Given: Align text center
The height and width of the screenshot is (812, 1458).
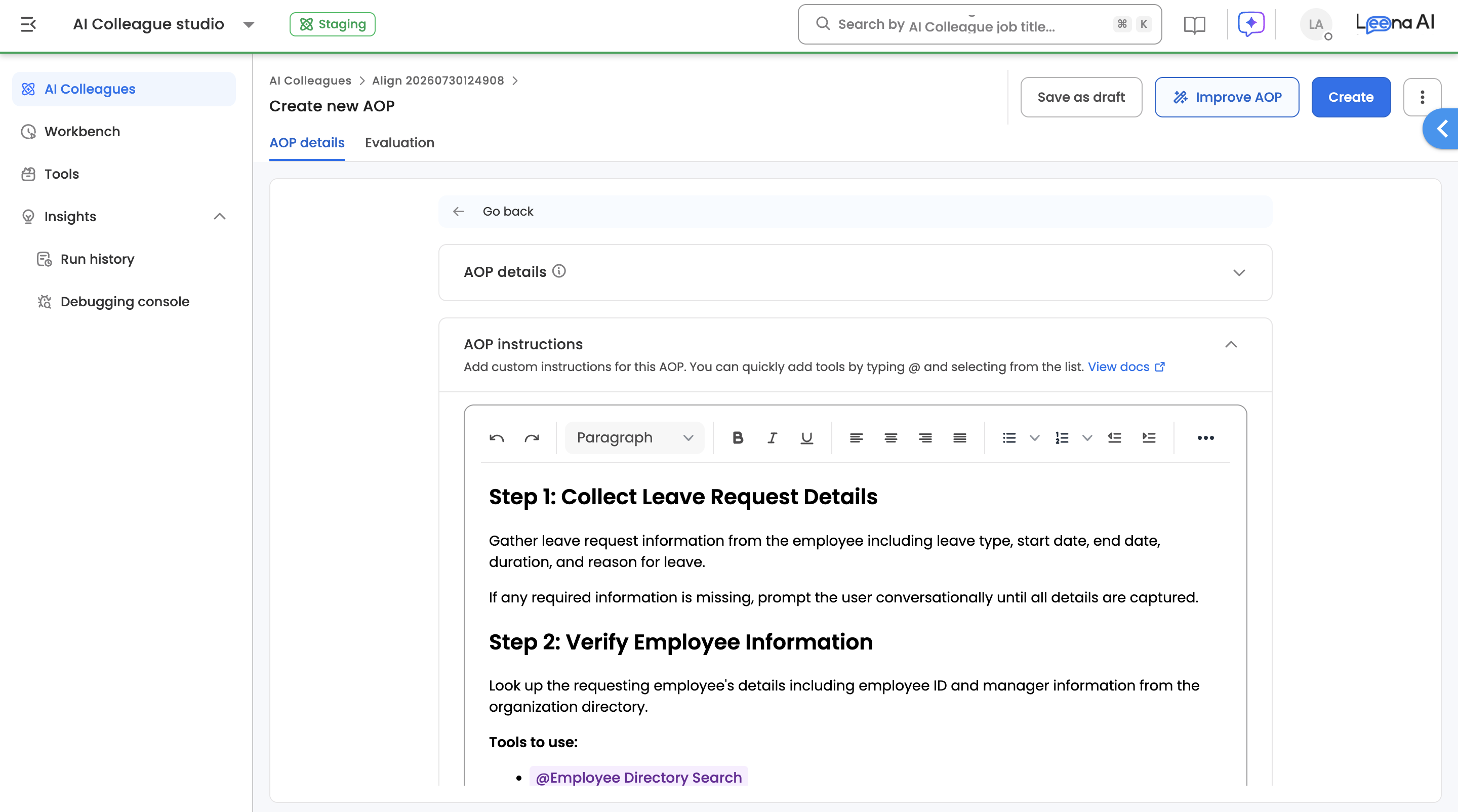Looking at the screenshot, I should tap(890, 437).
